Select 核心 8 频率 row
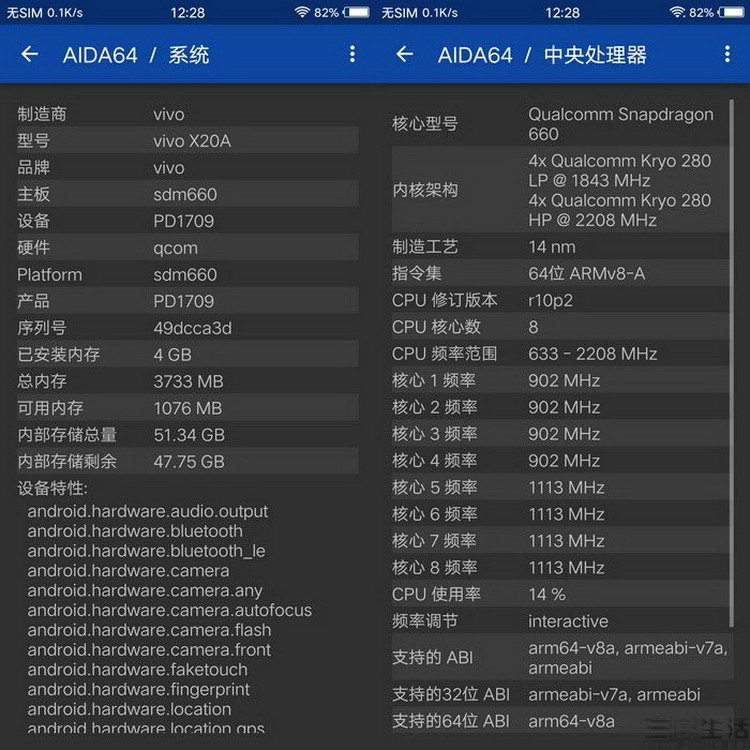Viewport: 750px width, 750px height. coord(560,568)
